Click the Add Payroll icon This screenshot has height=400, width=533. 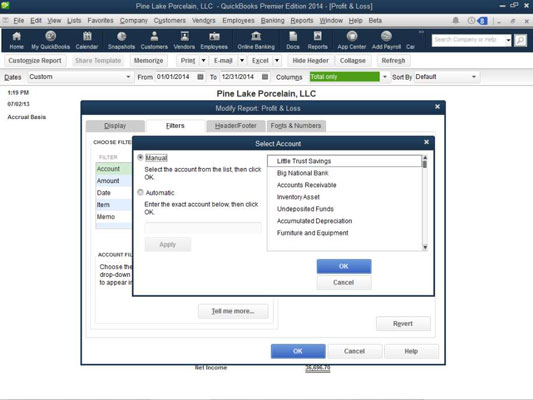pyautogui.click(x=386, y=40)
